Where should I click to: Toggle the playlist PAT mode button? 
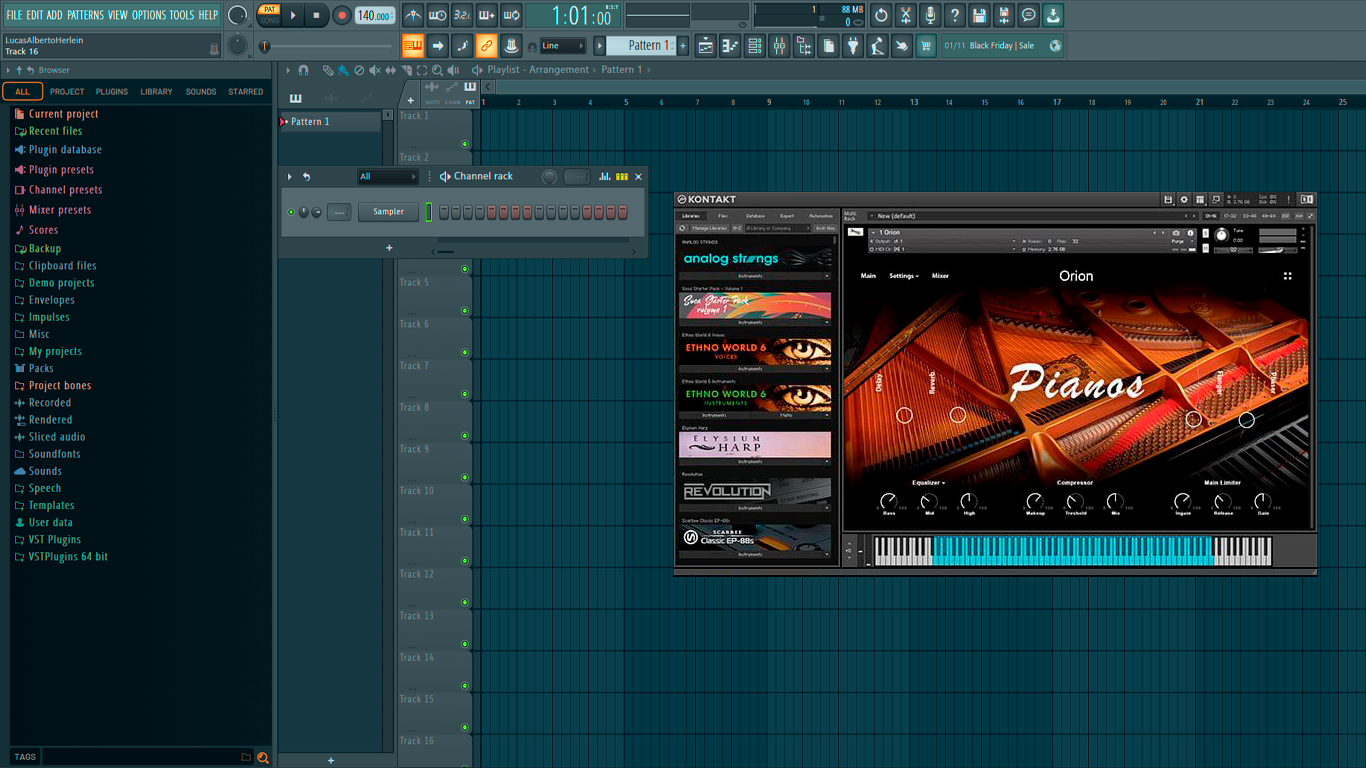pos(470,90)
